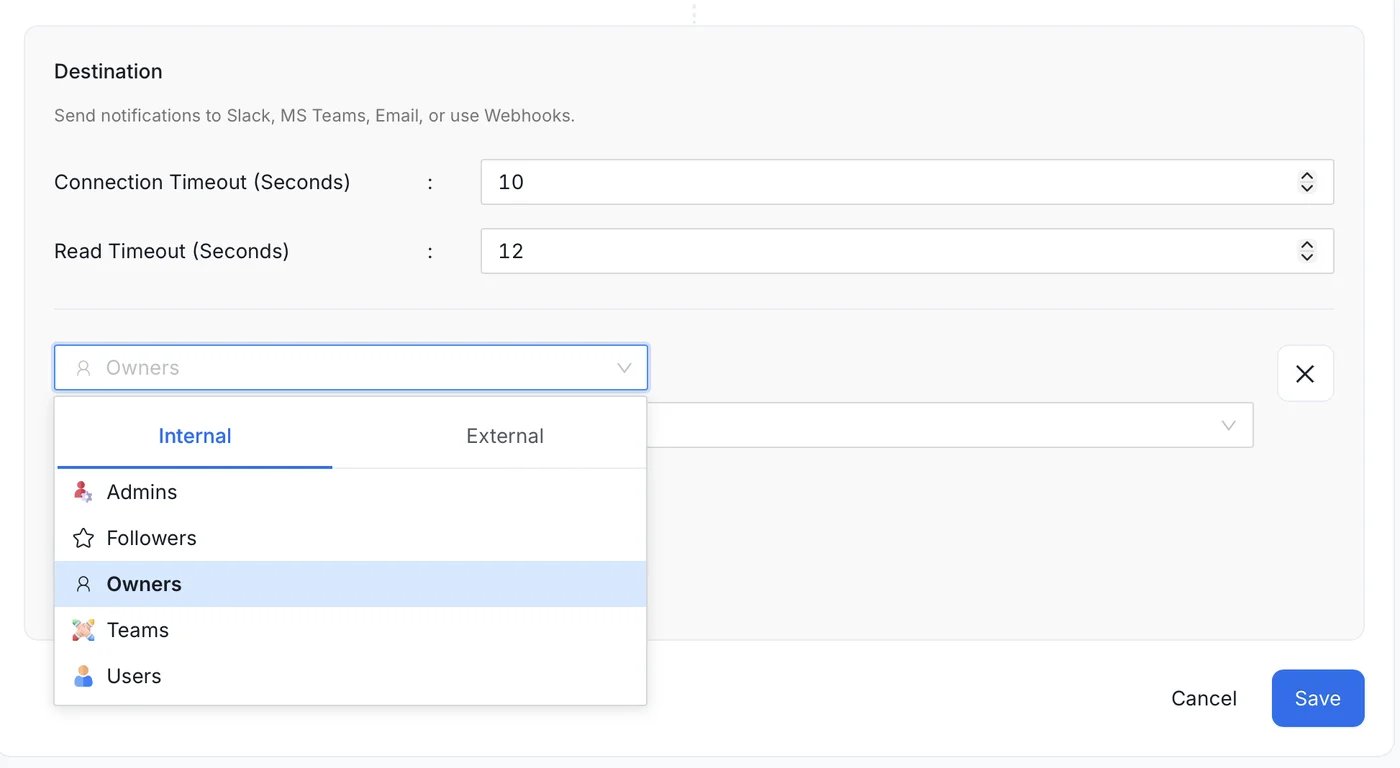Click the Connection Timeout (Seconds) label

202,182
